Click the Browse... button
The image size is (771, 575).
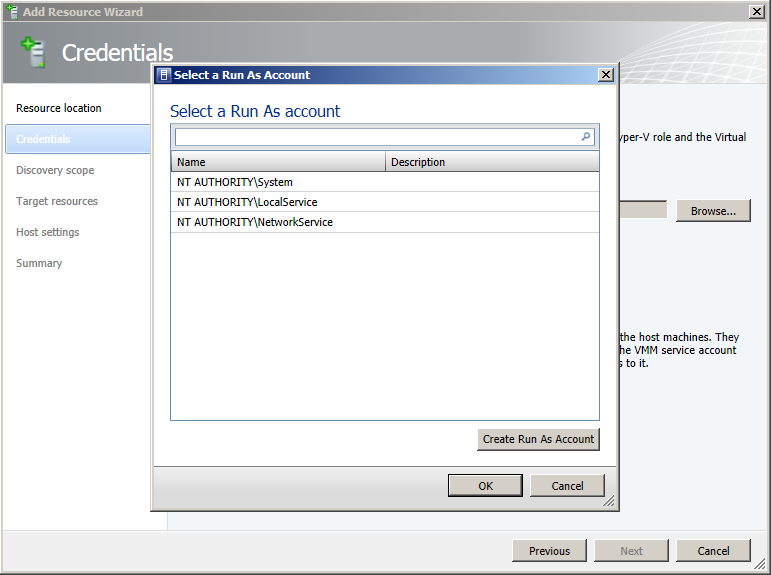pyautogui.click(x=713, y=211)
